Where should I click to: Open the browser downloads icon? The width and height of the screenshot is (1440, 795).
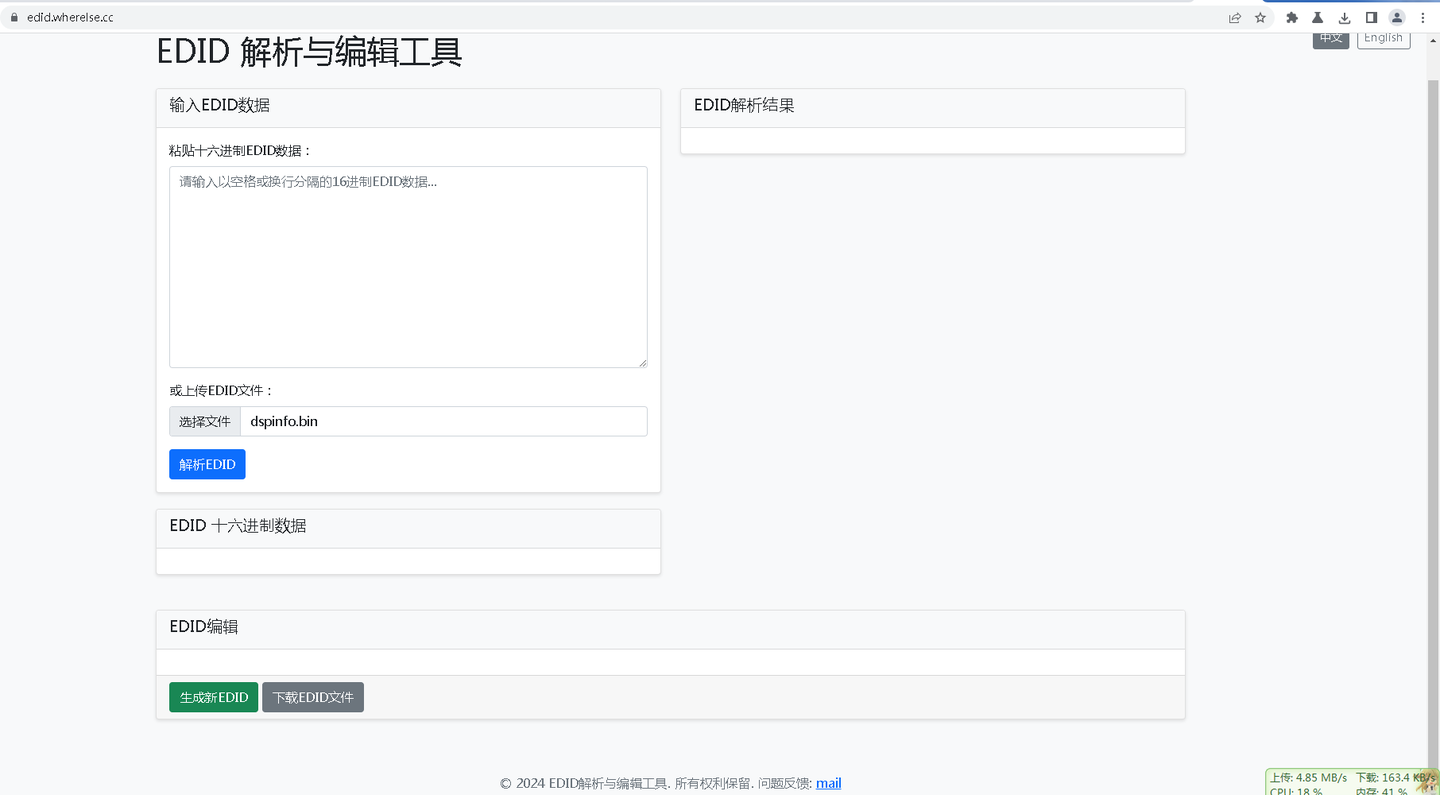click(1345, 18)
